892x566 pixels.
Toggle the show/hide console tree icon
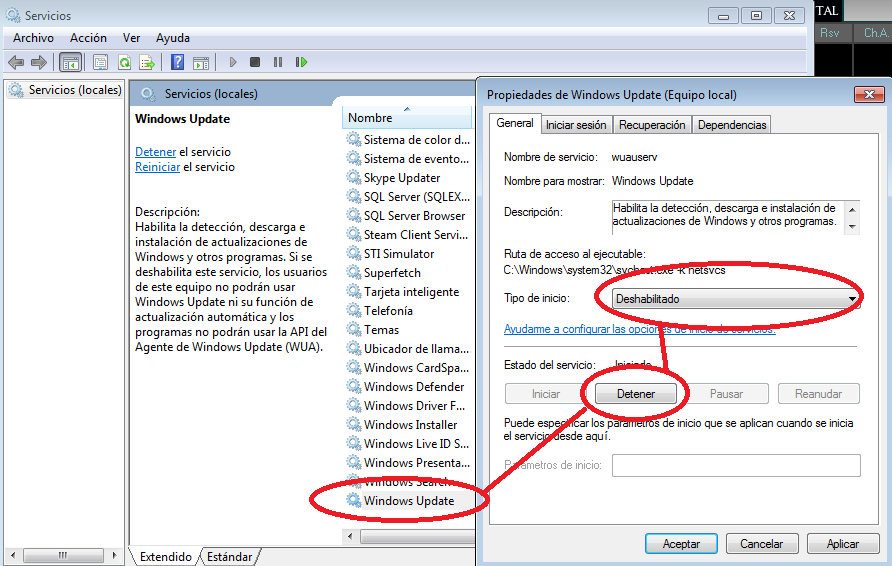[71, 62]
